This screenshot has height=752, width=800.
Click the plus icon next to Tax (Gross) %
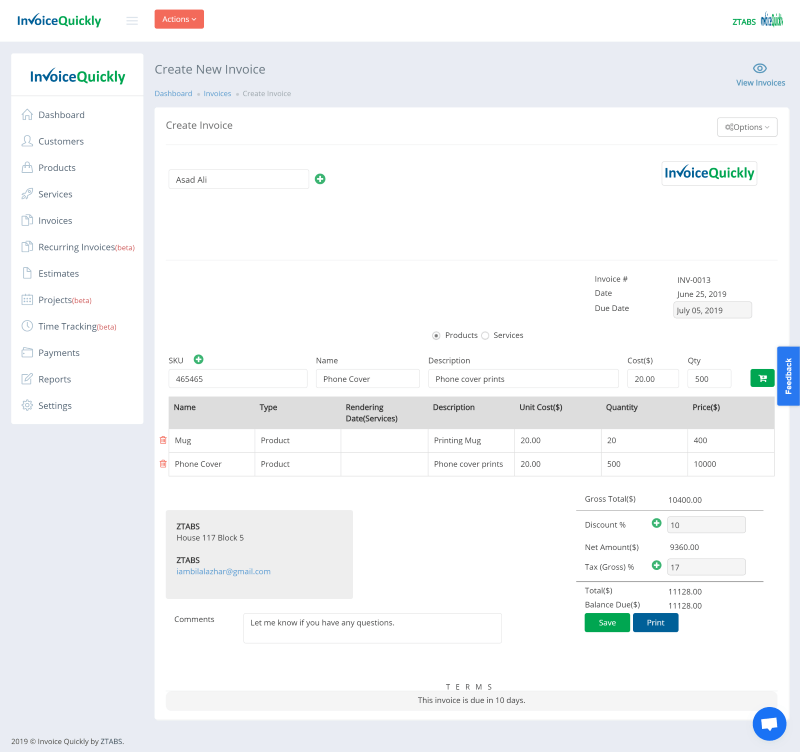[x=657, y=565]
